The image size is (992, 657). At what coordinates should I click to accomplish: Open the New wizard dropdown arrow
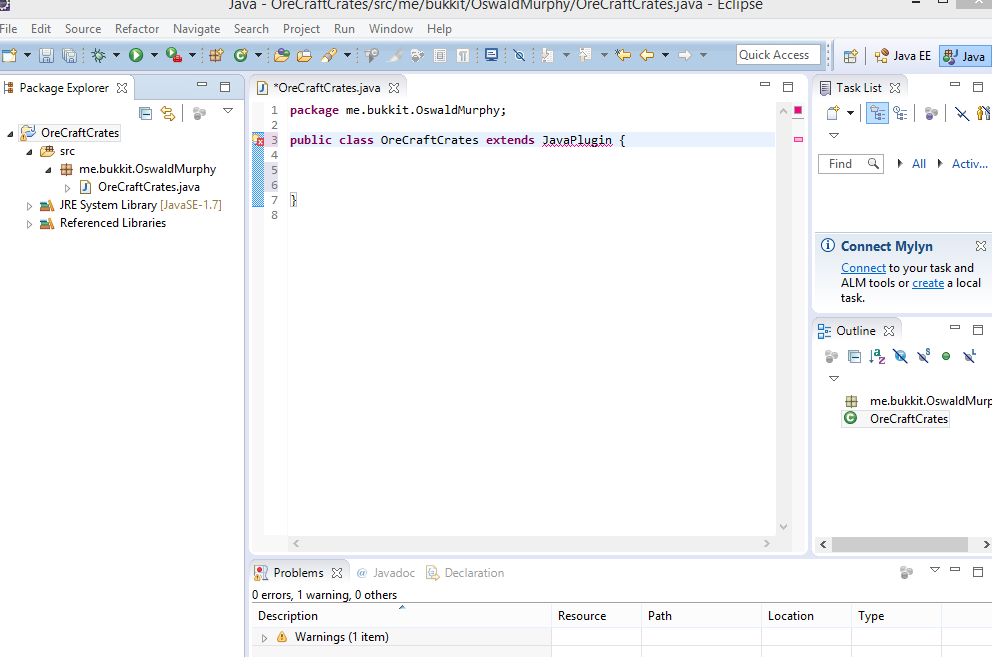pos(27,55)
